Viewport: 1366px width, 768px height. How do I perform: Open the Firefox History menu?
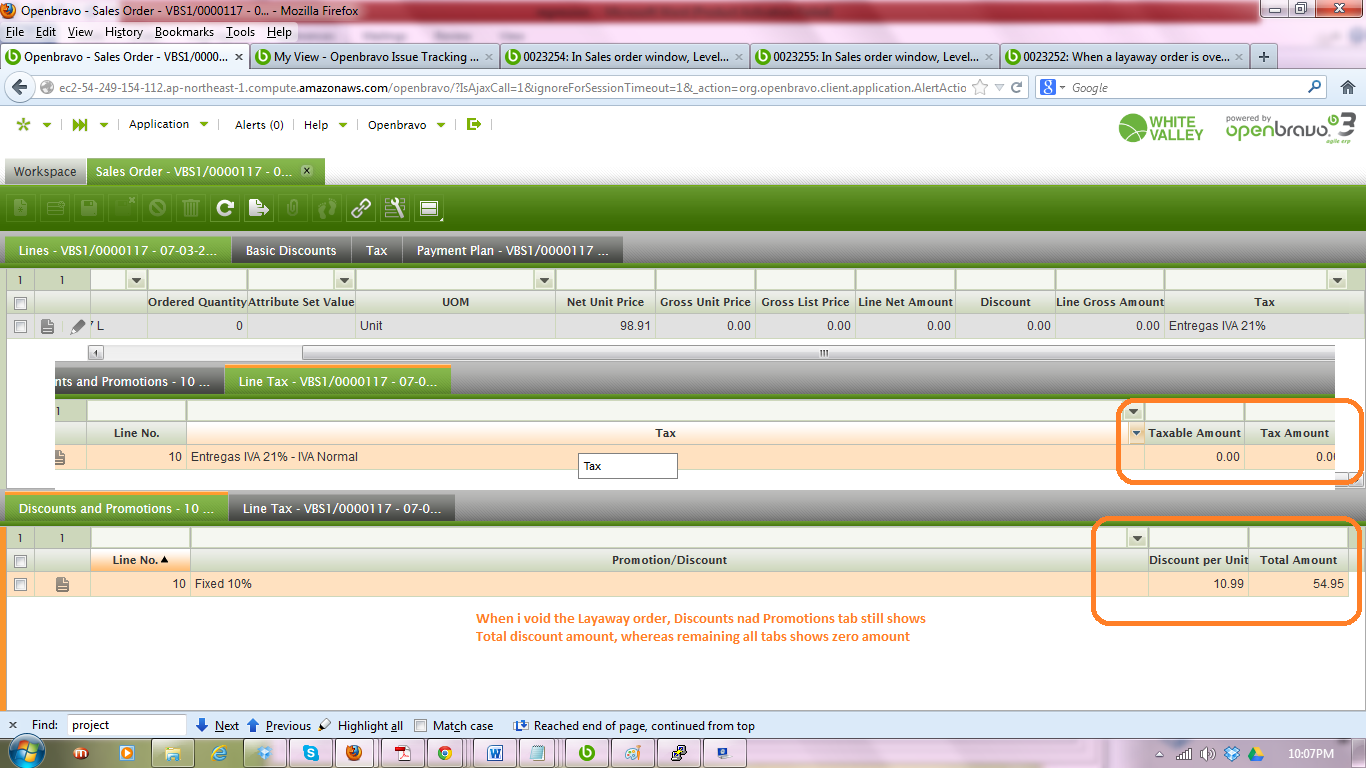[x=124, y=32]
